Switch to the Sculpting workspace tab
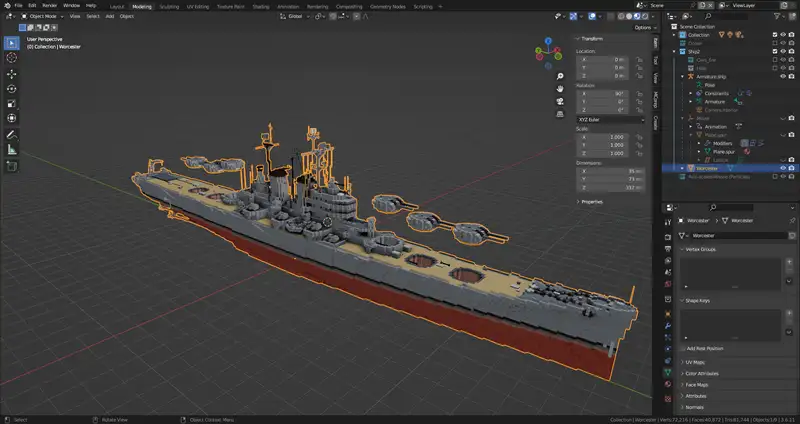This screenshot has width=800, height=424. click(169, 7)
